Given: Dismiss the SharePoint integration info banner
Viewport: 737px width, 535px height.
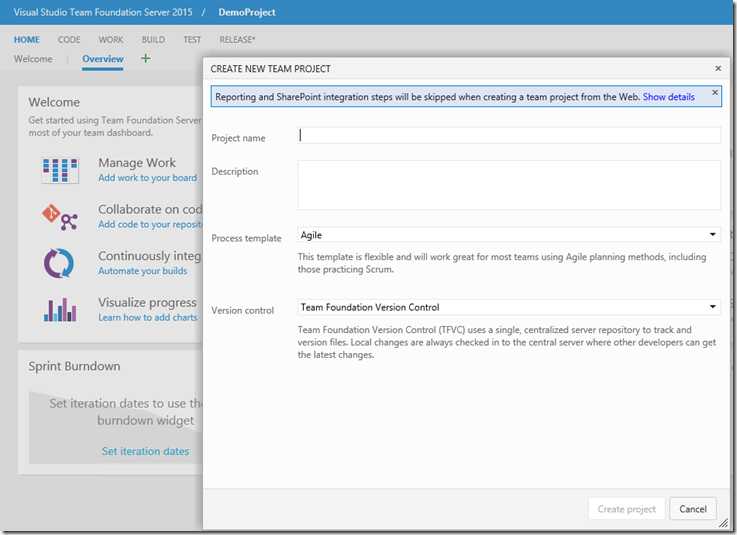Looking at the screenshot, I should [714, 93].
